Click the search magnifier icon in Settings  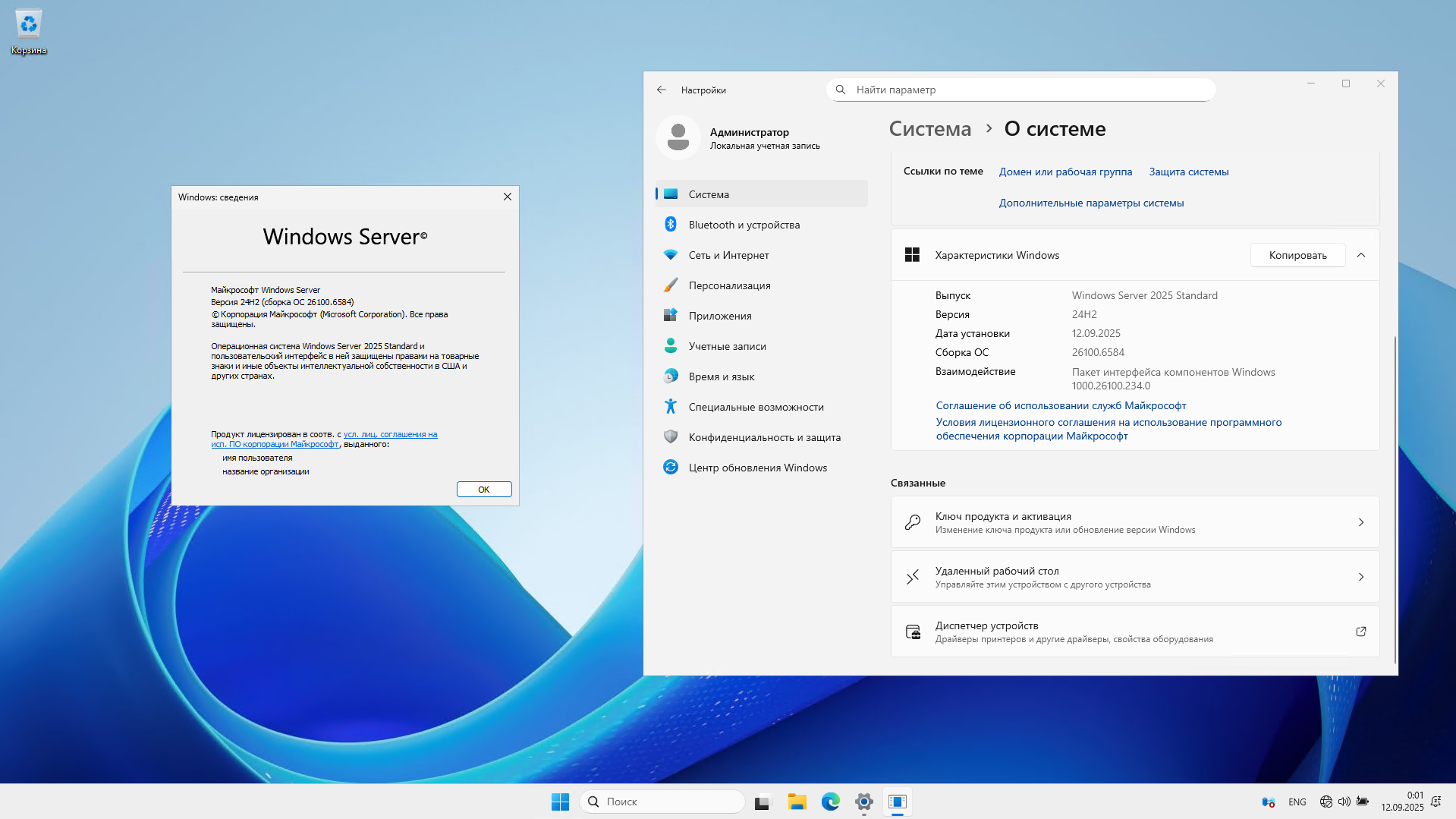pyautogui.click(x=841, y=90)
